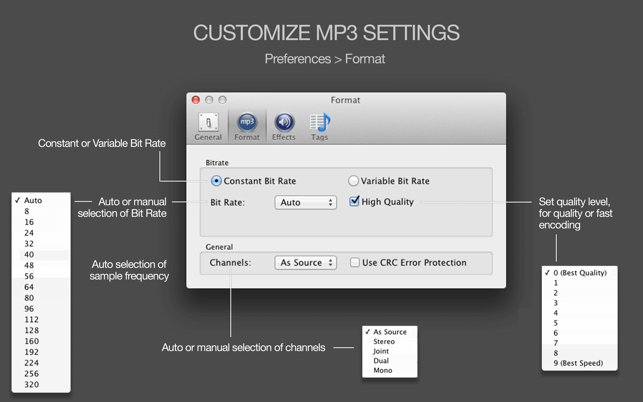This screenshot has height=402, width=643.
Task: Open the Bit Rate Auto dropdown
Action: tap(306, 202)
